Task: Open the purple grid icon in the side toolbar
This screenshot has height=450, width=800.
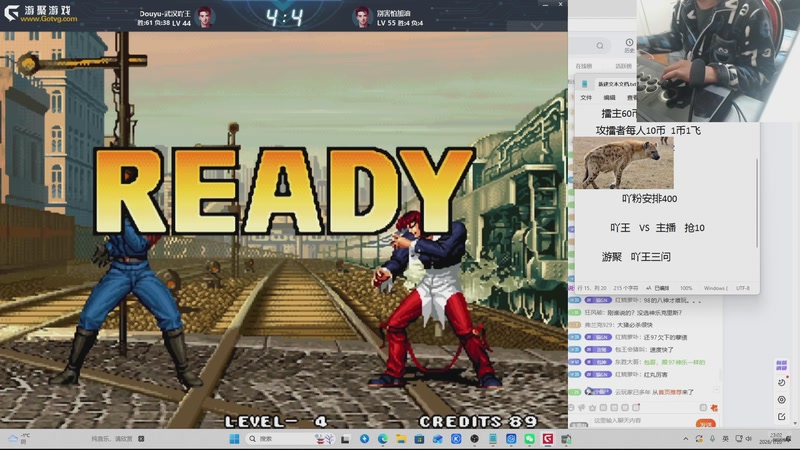Action: [x=781, y=365]
